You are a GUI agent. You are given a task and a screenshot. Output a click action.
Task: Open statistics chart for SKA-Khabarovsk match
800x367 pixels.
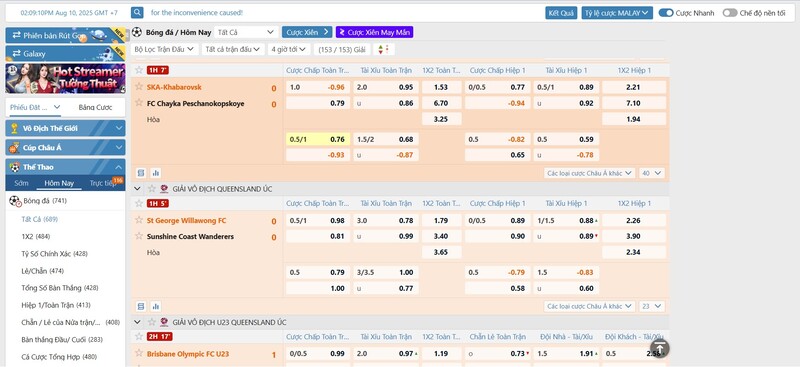156,173
